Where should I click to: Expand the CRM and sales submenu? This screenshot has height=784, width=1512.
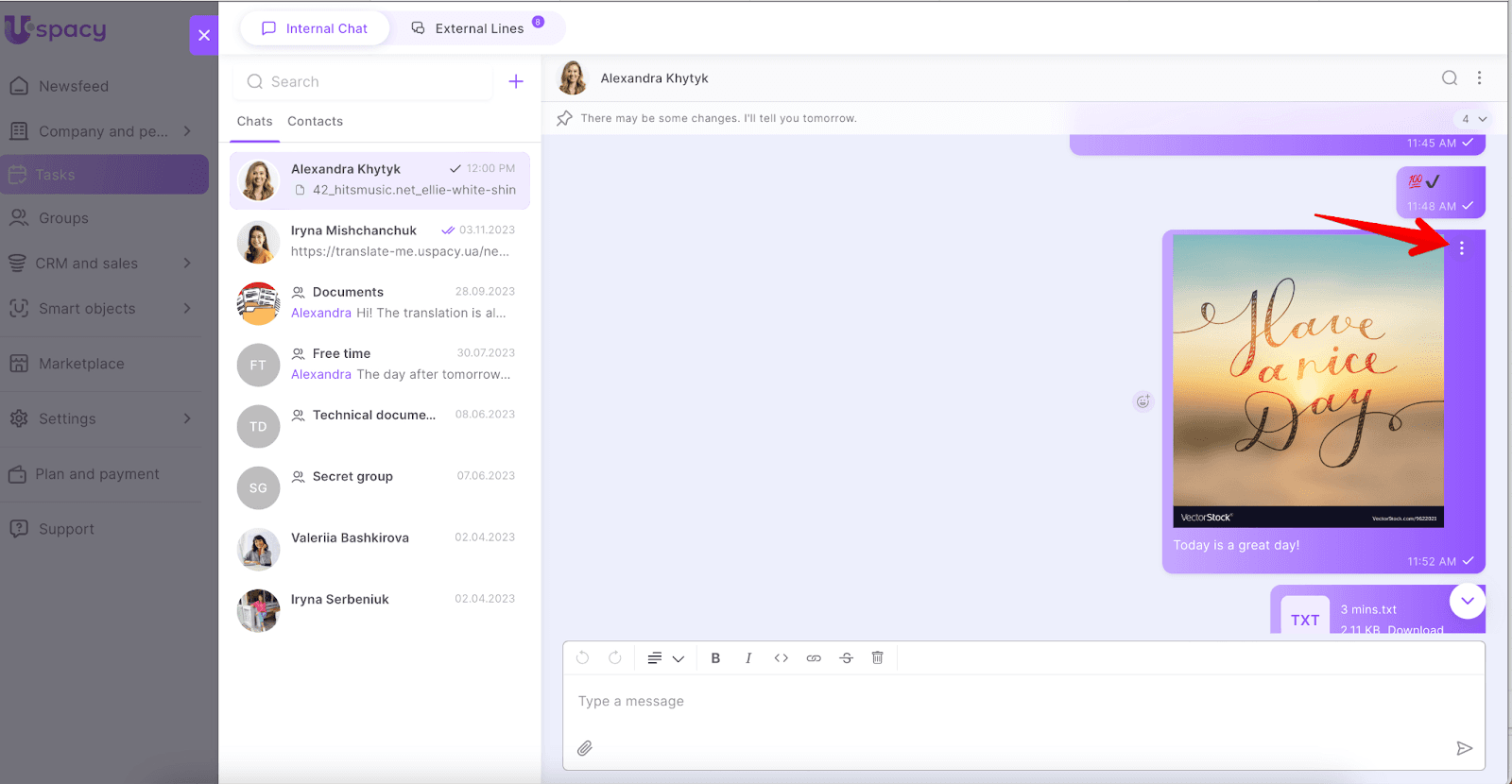[x=187, y=264]
